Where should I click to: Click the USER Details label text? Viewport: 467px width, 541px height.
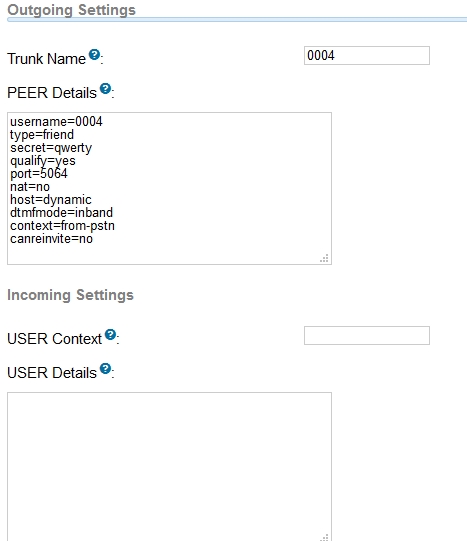pos(52,373)
